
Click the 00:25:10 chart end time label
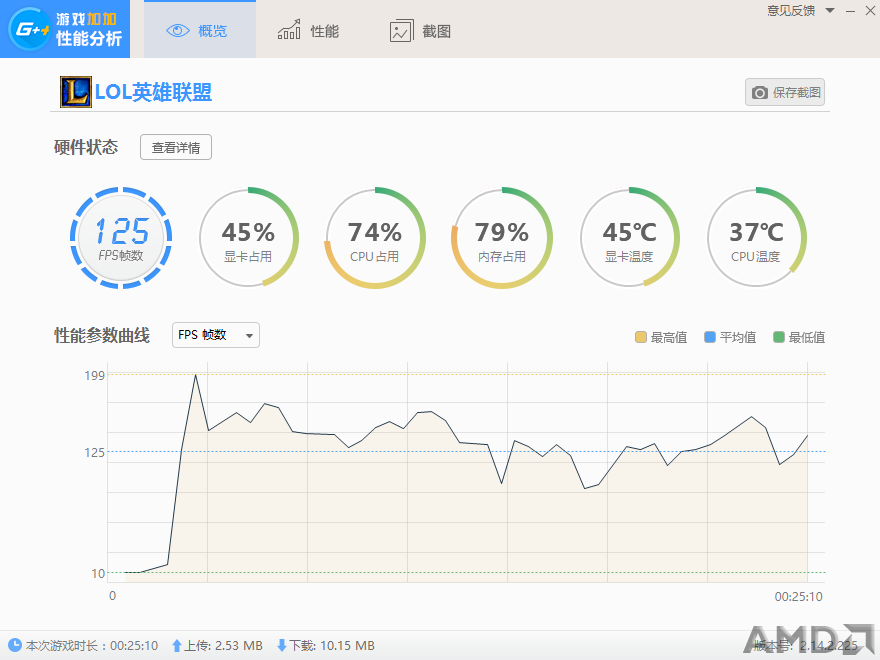(798, 597)
